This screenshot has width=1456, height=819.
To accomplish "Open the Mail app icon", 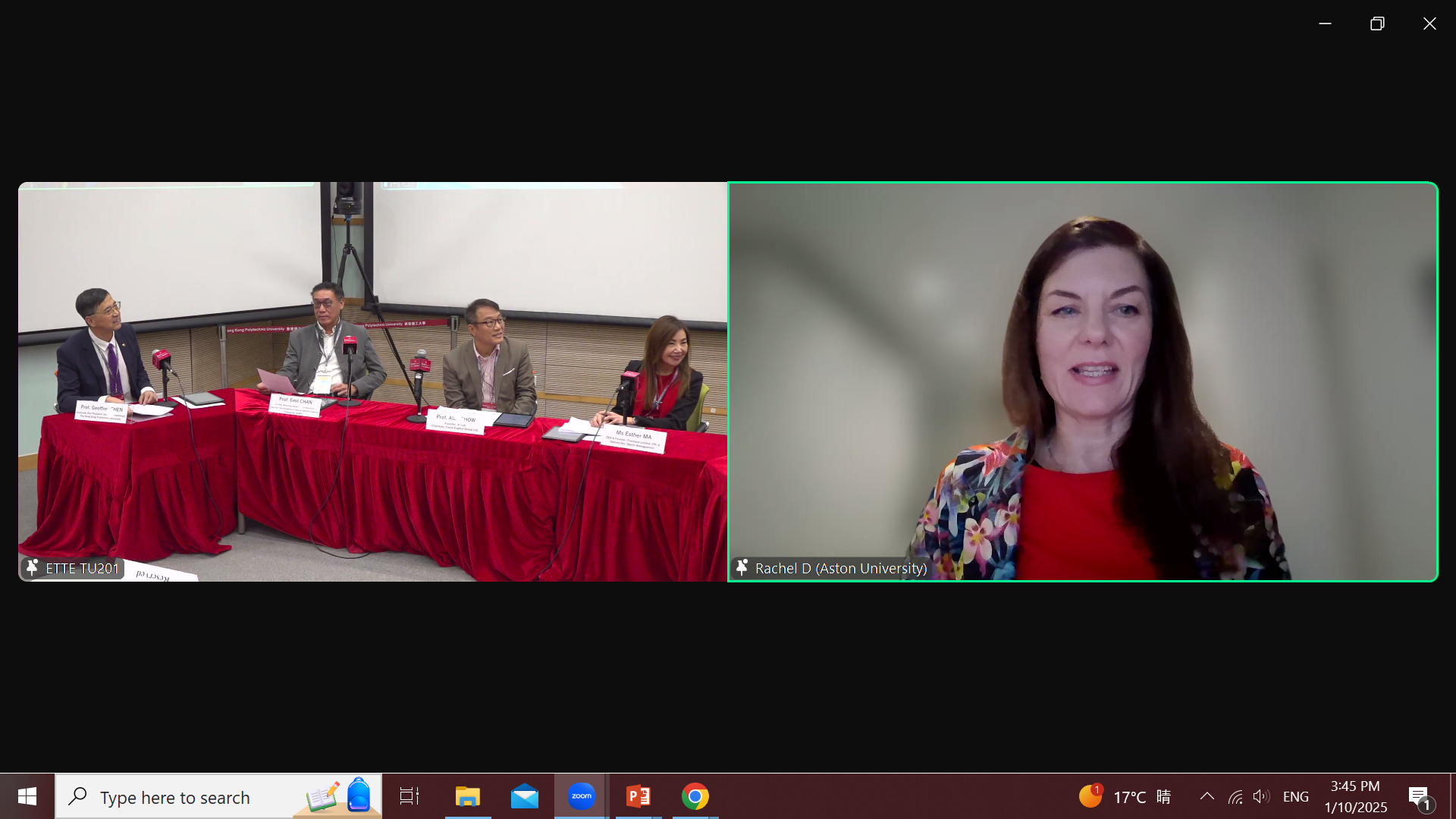I will [524, 796].
